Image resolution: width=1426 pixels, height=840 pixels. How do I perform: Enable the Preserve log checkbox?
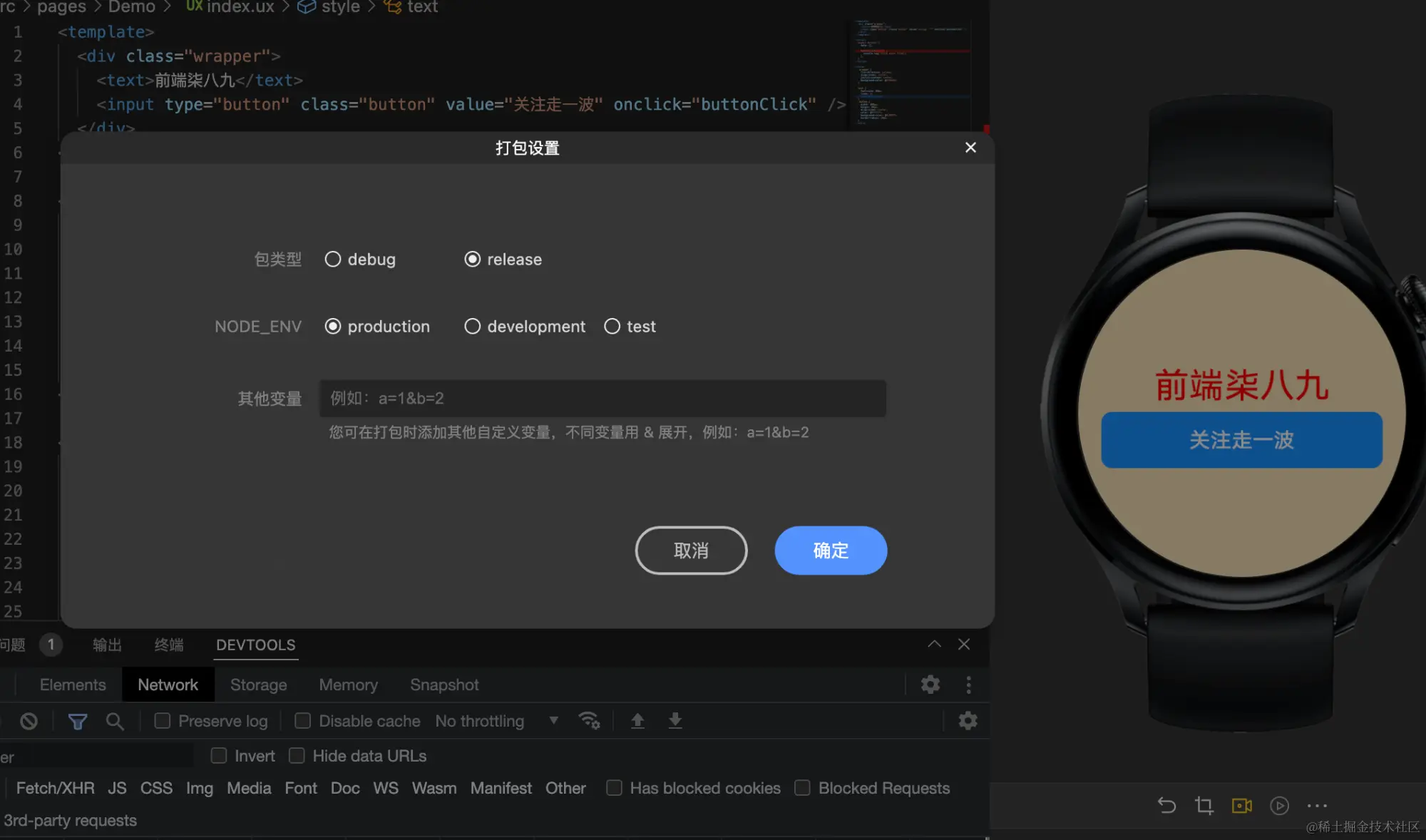163,721
